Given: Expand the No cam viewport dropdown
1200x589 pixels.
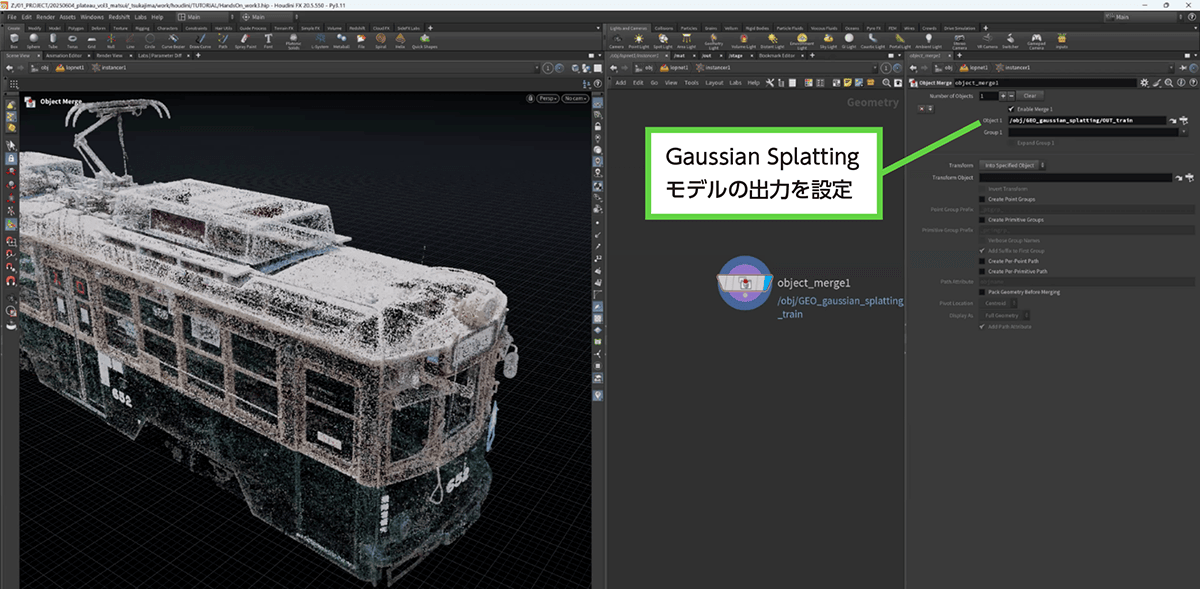Looking at the screenshot, I should coord(574,99).
